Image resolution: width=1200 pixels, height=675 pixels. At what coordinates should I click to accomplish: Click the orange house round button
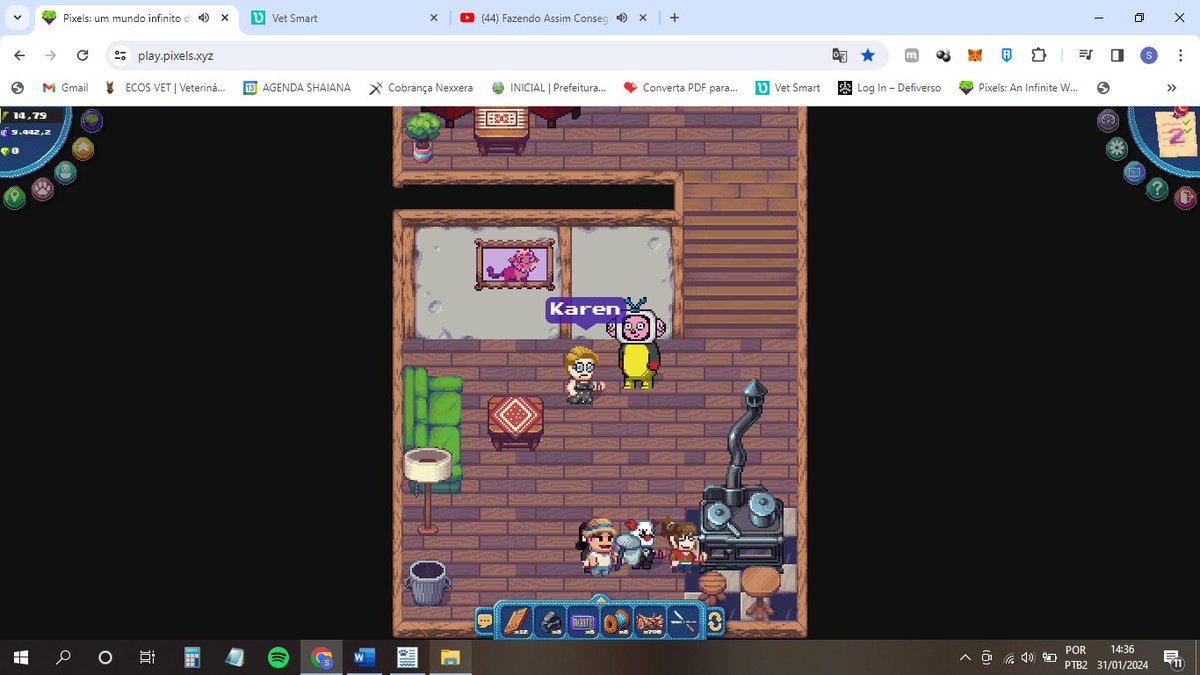83,149
